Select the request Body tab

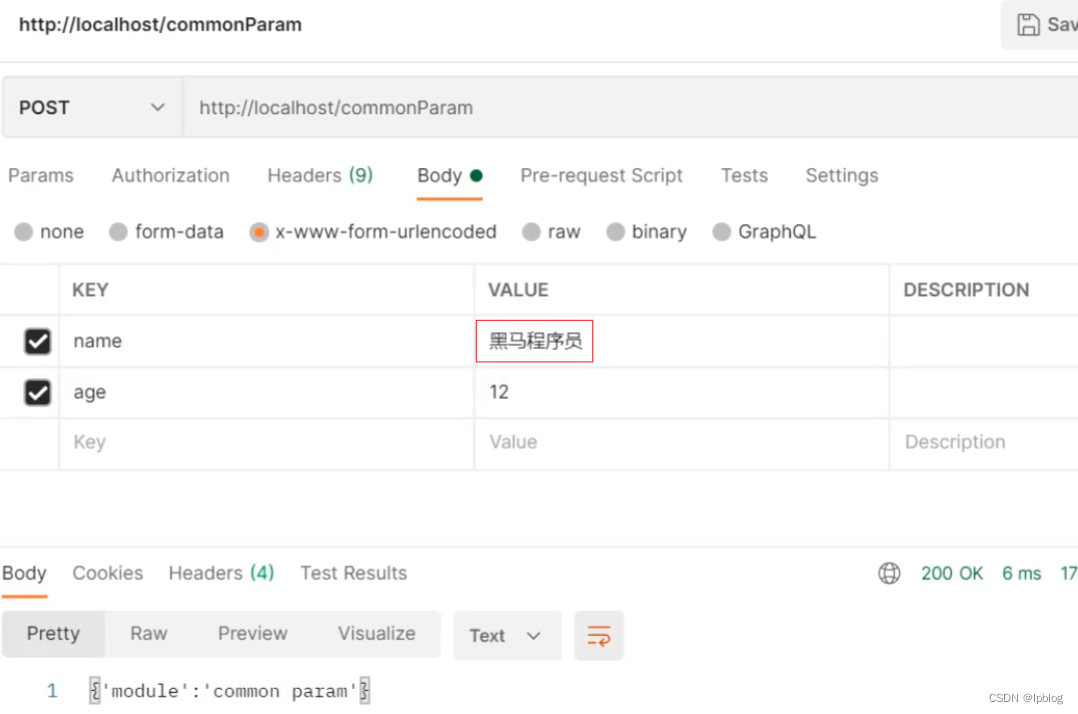pos(450,176)
